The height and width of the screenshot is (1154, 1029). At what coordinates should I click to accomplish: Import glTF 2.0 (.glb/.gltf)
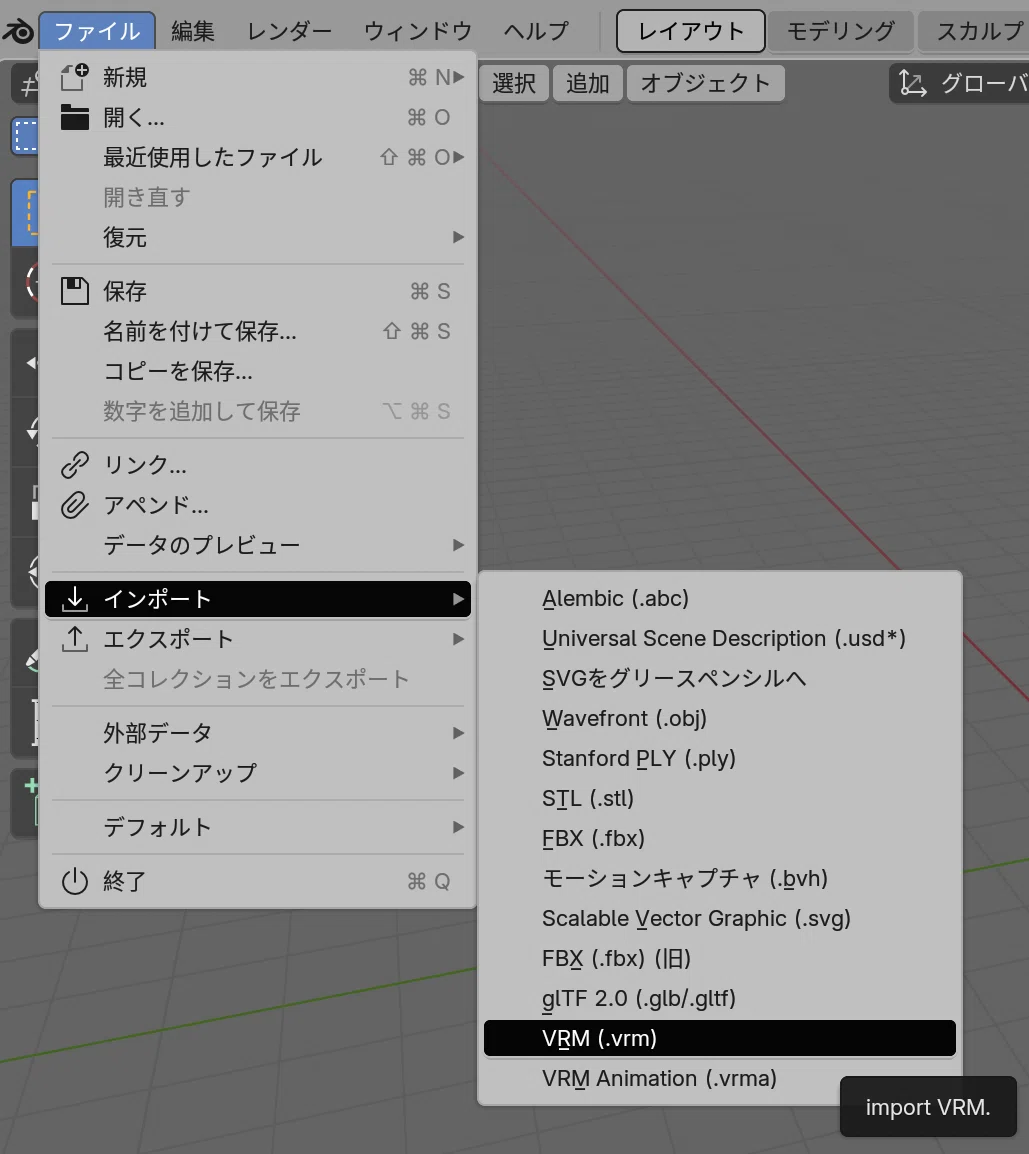click(720, 998)
